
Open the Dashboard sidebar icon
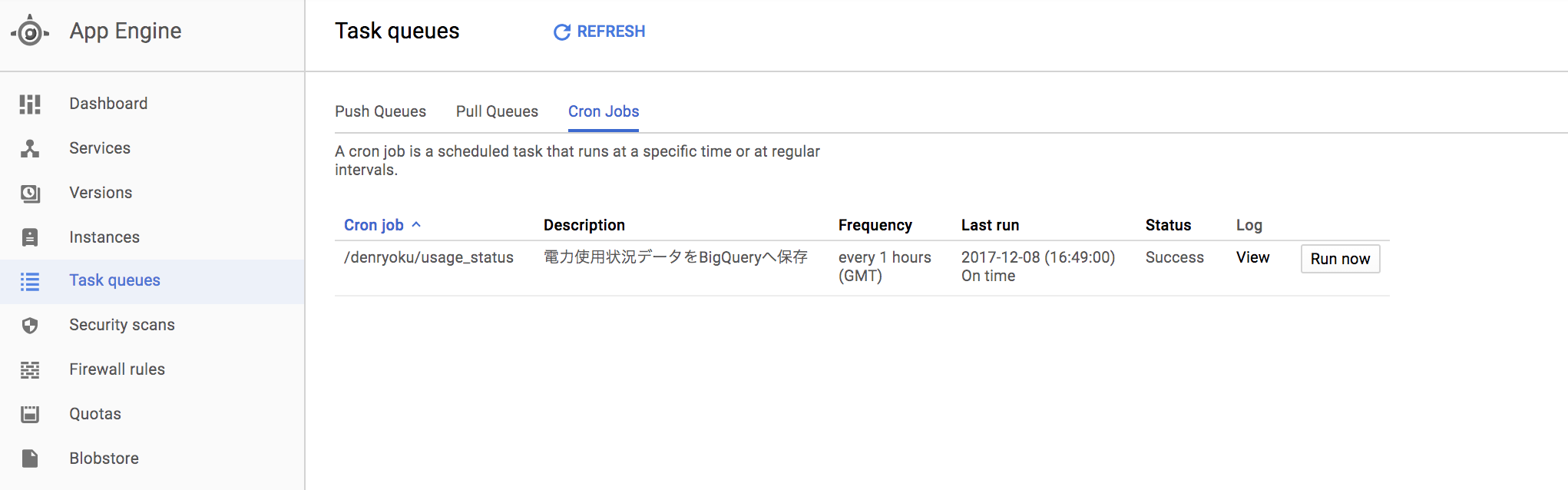pyautogui.click(x=30, y=104)
